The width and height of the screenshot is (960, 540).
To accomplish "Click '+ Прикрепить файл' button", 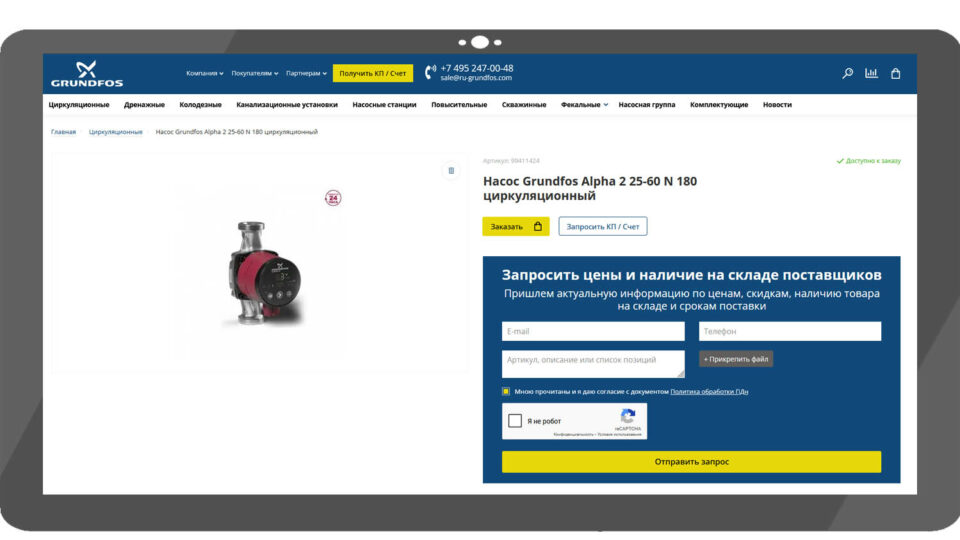I will [x=736, y=359].
